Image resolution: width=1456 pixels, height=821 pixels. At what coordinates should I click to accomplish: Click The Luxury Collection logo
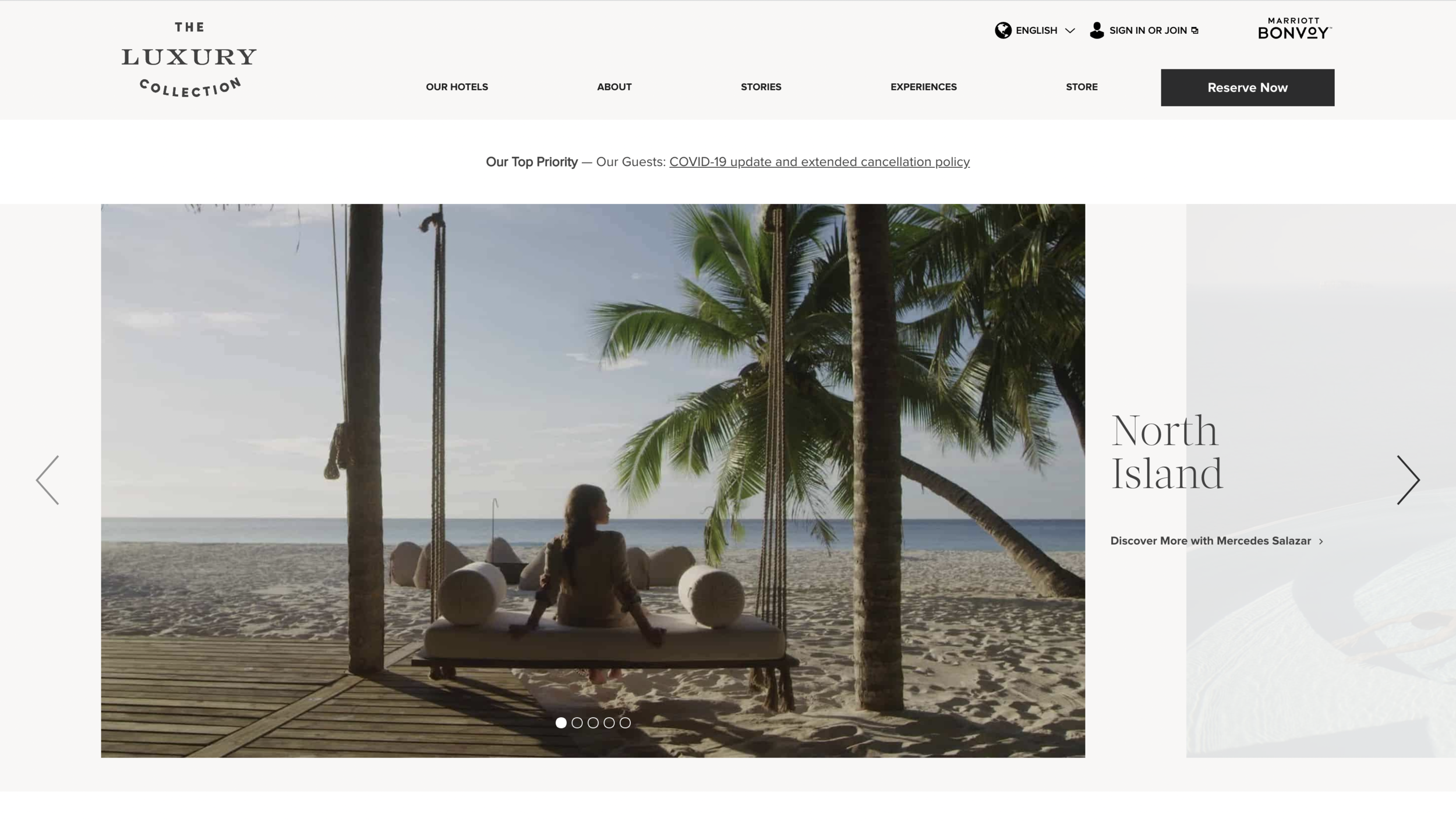point(189,59)
